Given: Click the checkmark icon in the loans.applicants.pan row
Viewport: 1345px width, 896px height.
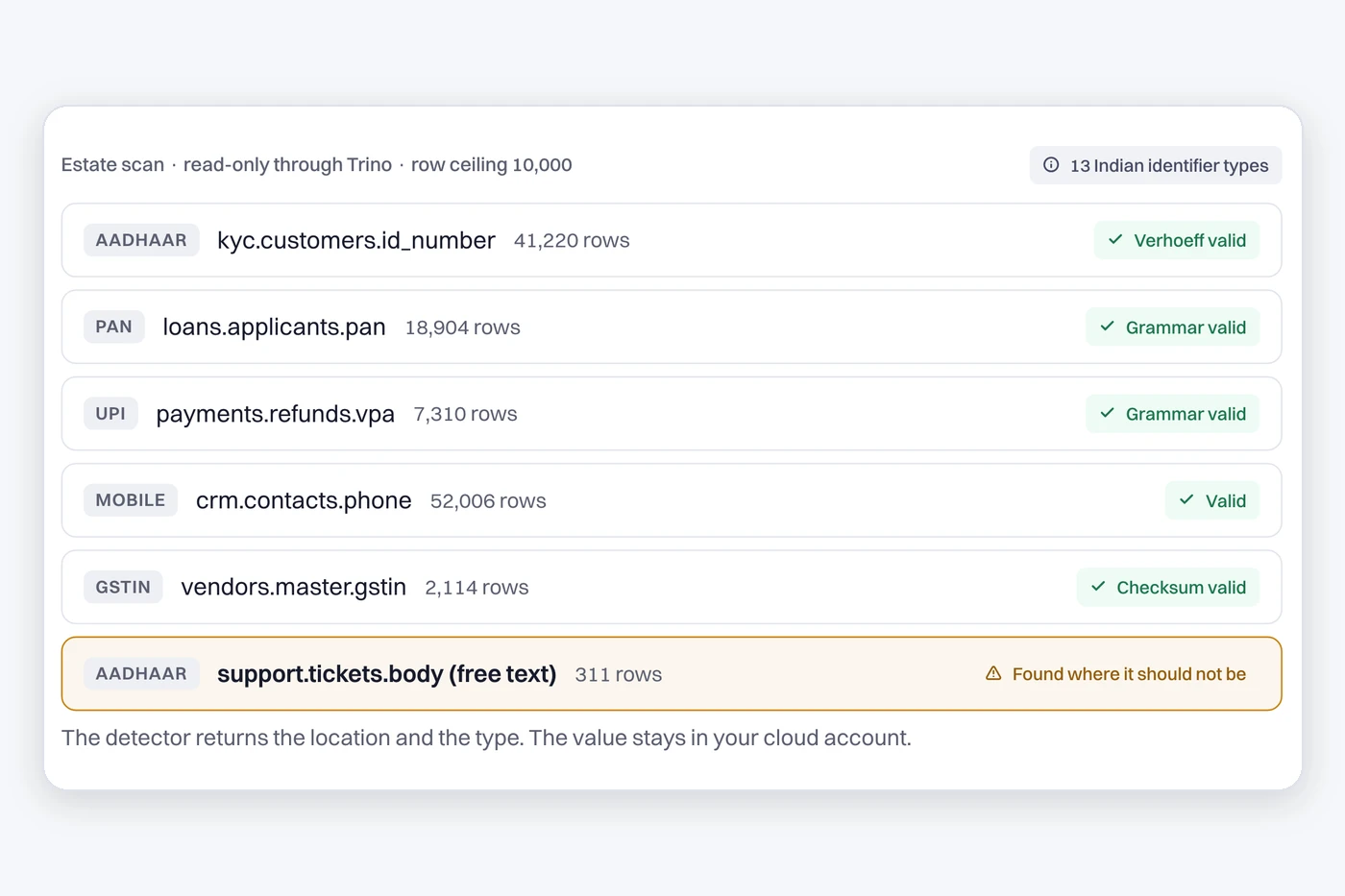Looking at the screenshot, I should pyautogui.click(x=1107, y=327).
